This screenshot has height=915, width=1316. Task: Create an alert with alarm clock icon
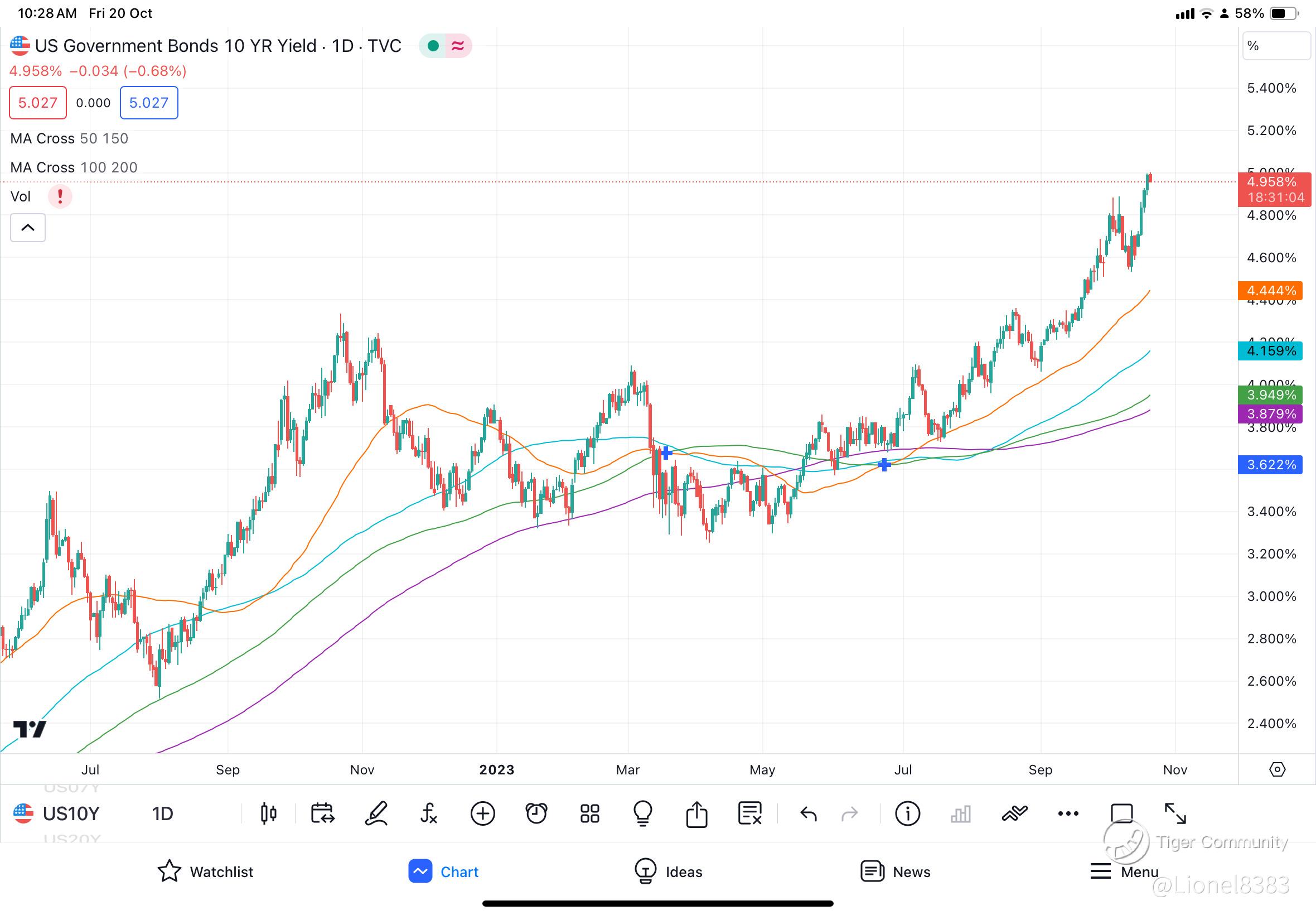pos(536,813)
